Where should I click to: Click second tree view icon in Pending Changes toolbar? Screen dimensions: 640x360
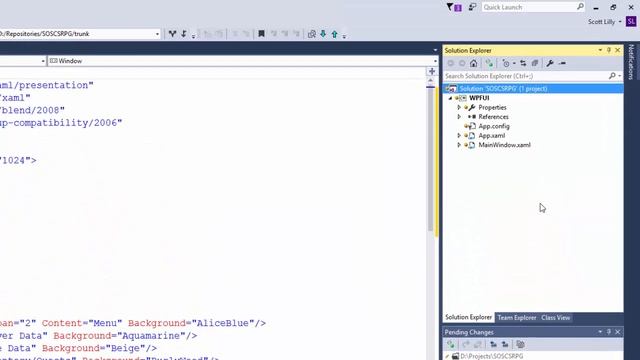[x=505, y=344]
